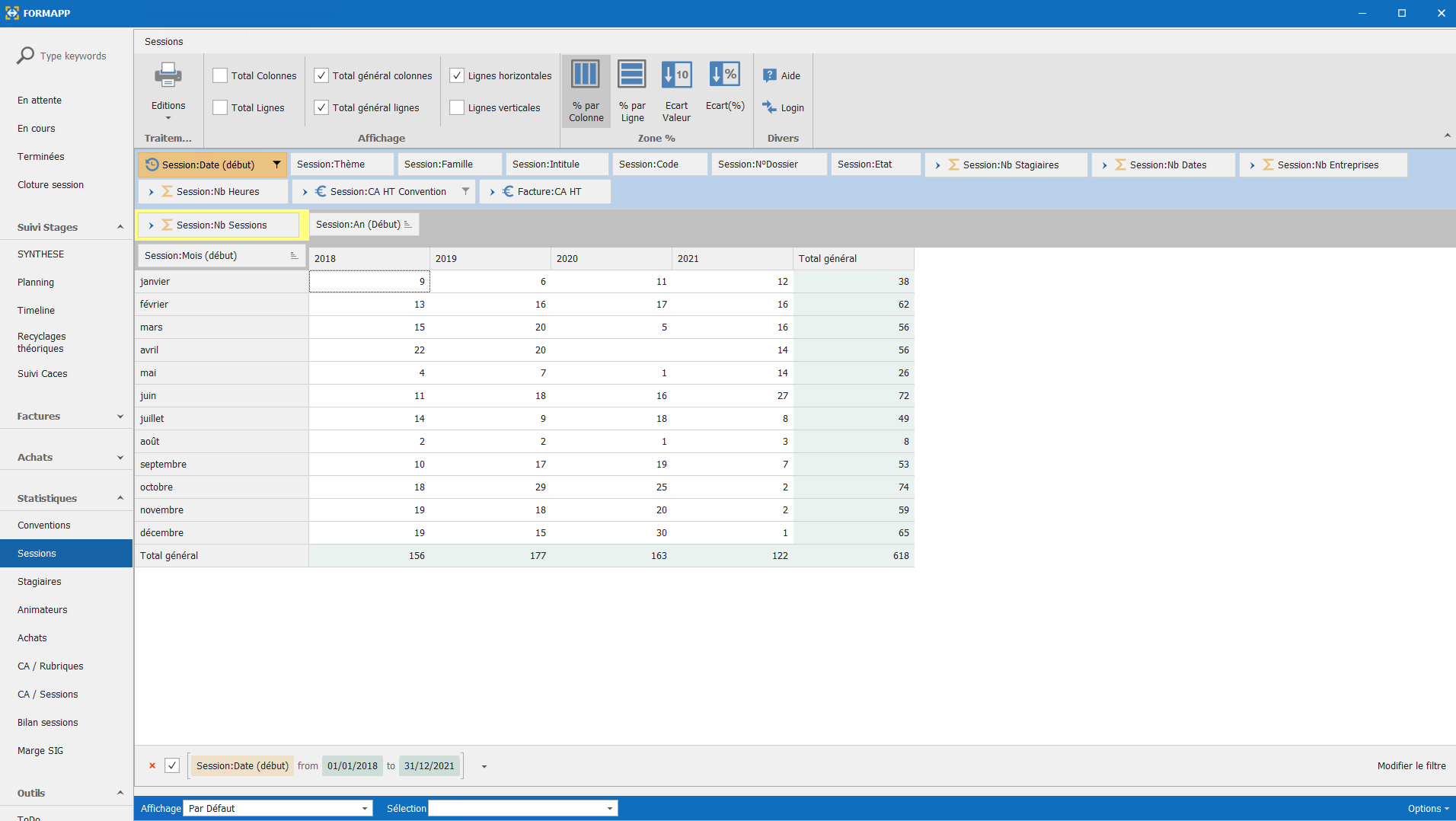
Task: Click the Session:Etat field button
Action: (876, 165)
